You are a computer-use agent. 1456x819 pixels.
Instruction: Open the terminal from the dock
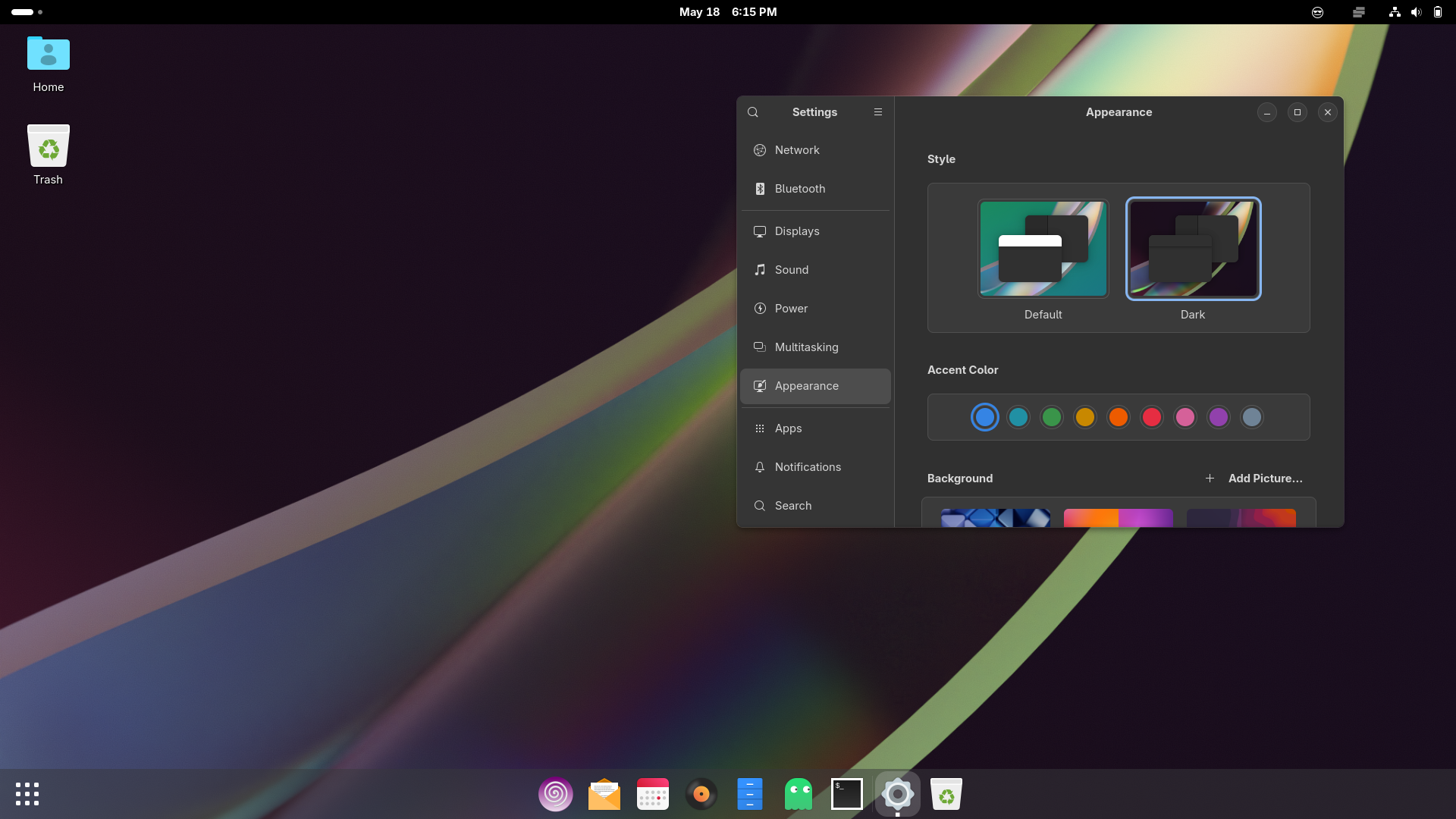pyautogui.click(x=847, y=794)
